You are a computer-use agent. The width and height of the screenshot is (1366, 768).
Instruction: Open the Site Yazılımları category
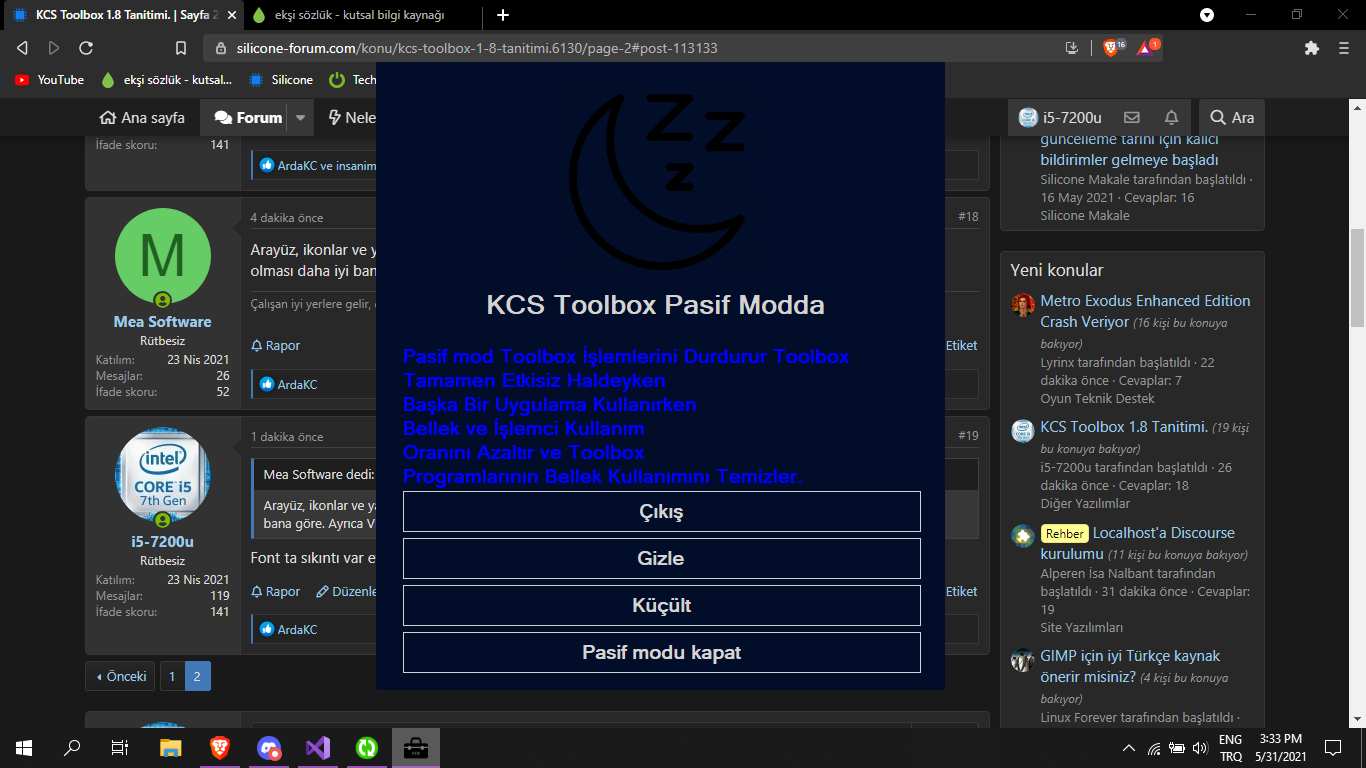click(x=1081, y=627)
